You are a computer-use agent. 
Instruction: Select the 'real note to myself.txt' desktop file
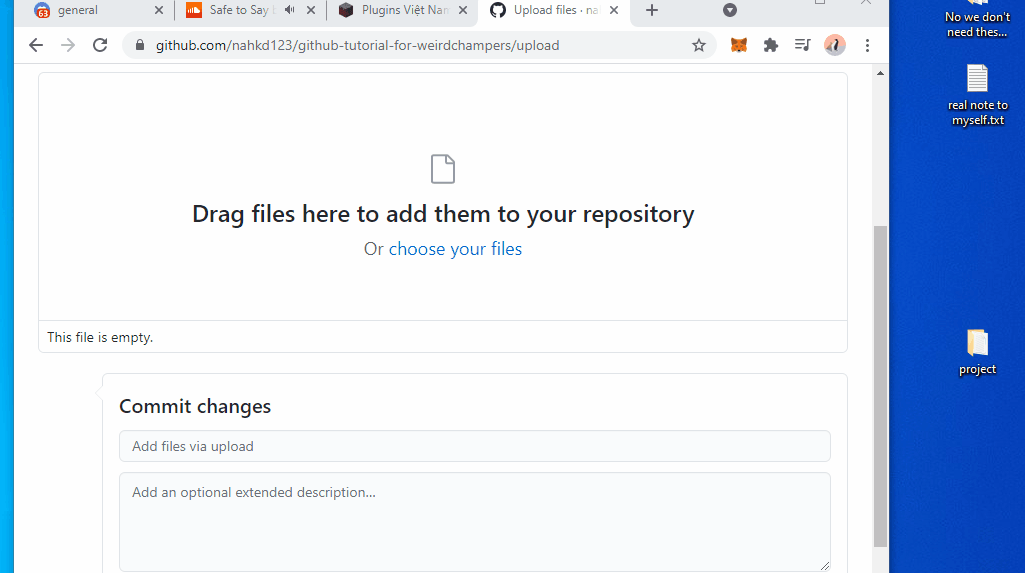pos(977,95)
